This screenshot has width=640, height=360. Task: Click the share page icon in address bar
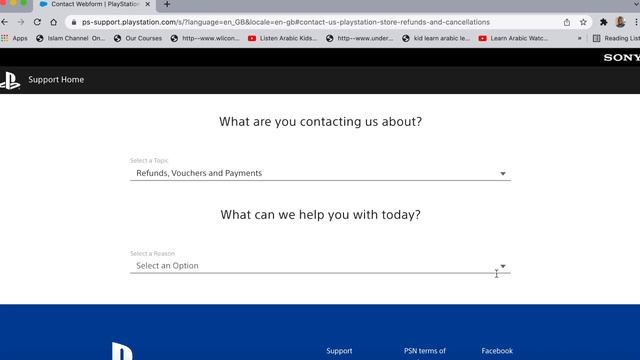[567, 22]
